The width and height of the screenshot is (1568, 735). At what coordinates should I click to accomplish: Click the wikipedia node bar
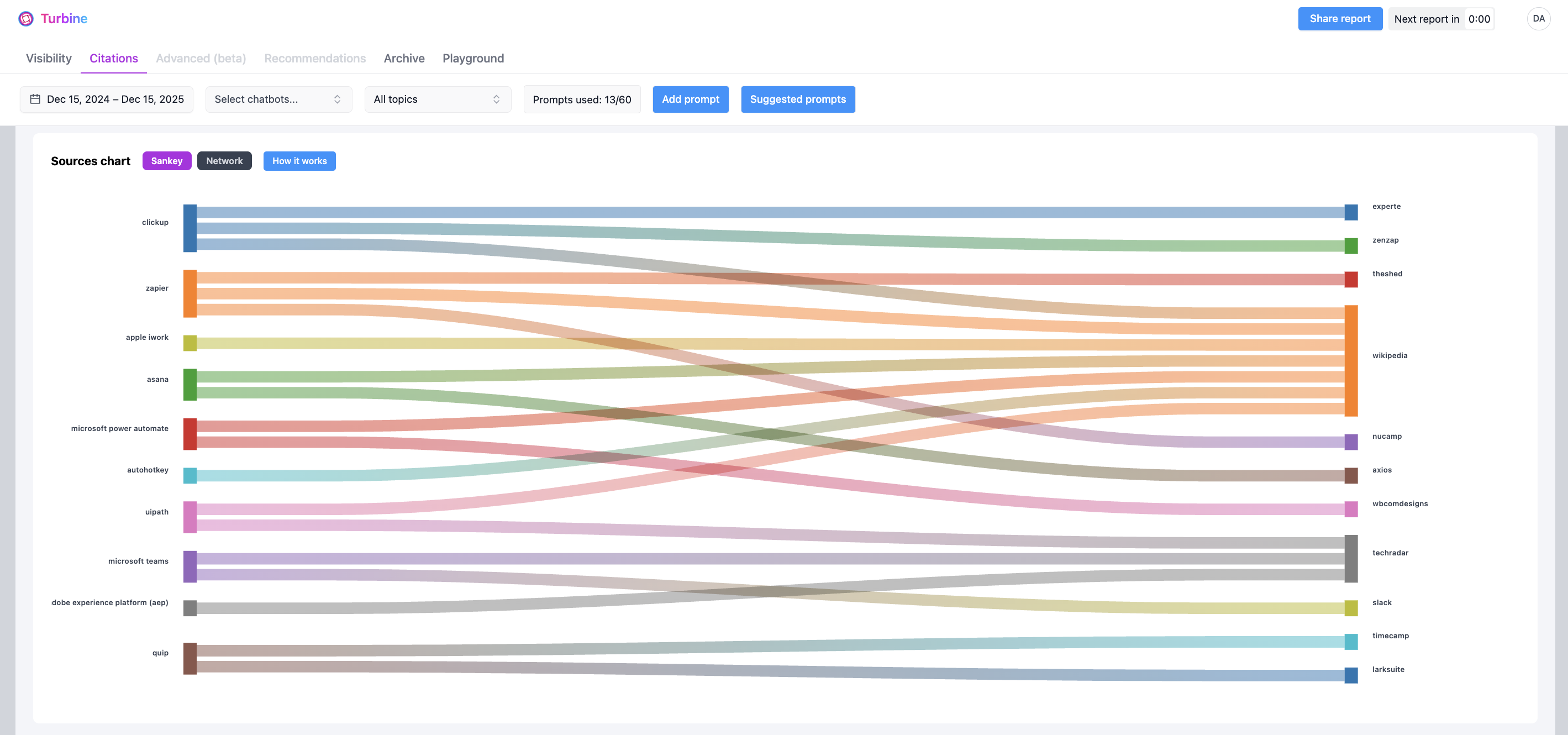point(1351,360)
